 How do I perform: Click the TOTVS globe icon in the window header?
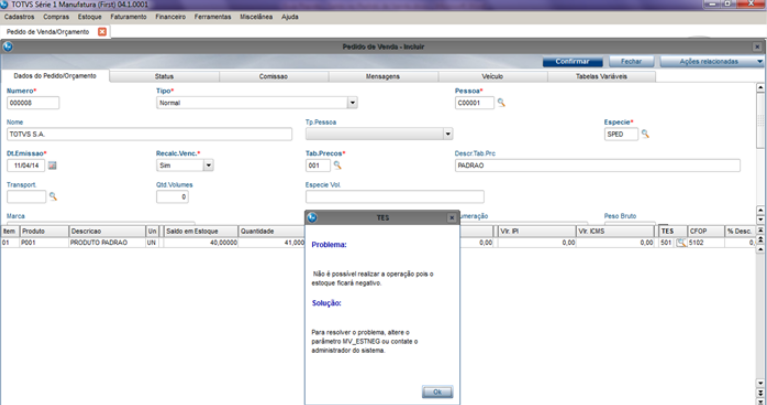coord(7,46)
